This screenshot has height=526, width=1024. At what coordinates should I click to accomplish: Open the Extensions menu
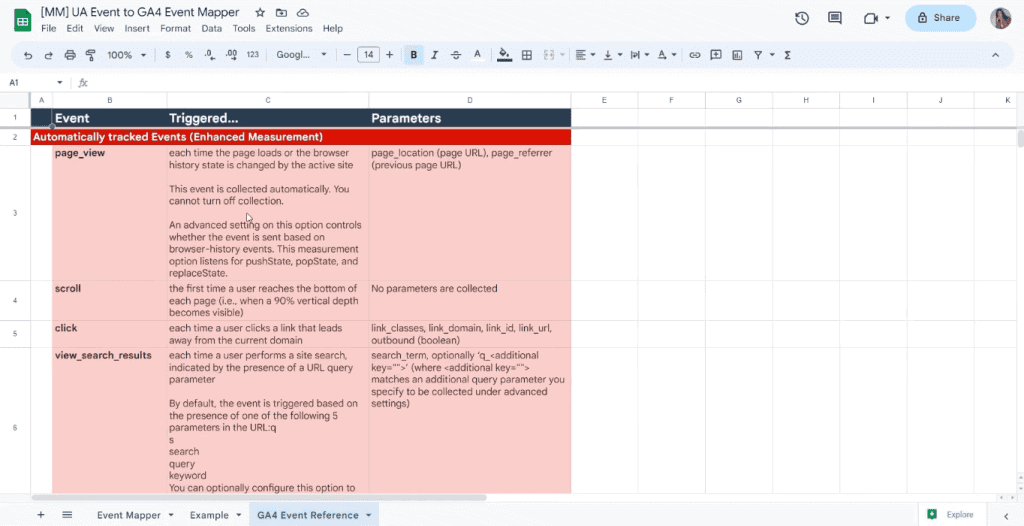click(288, 29)
